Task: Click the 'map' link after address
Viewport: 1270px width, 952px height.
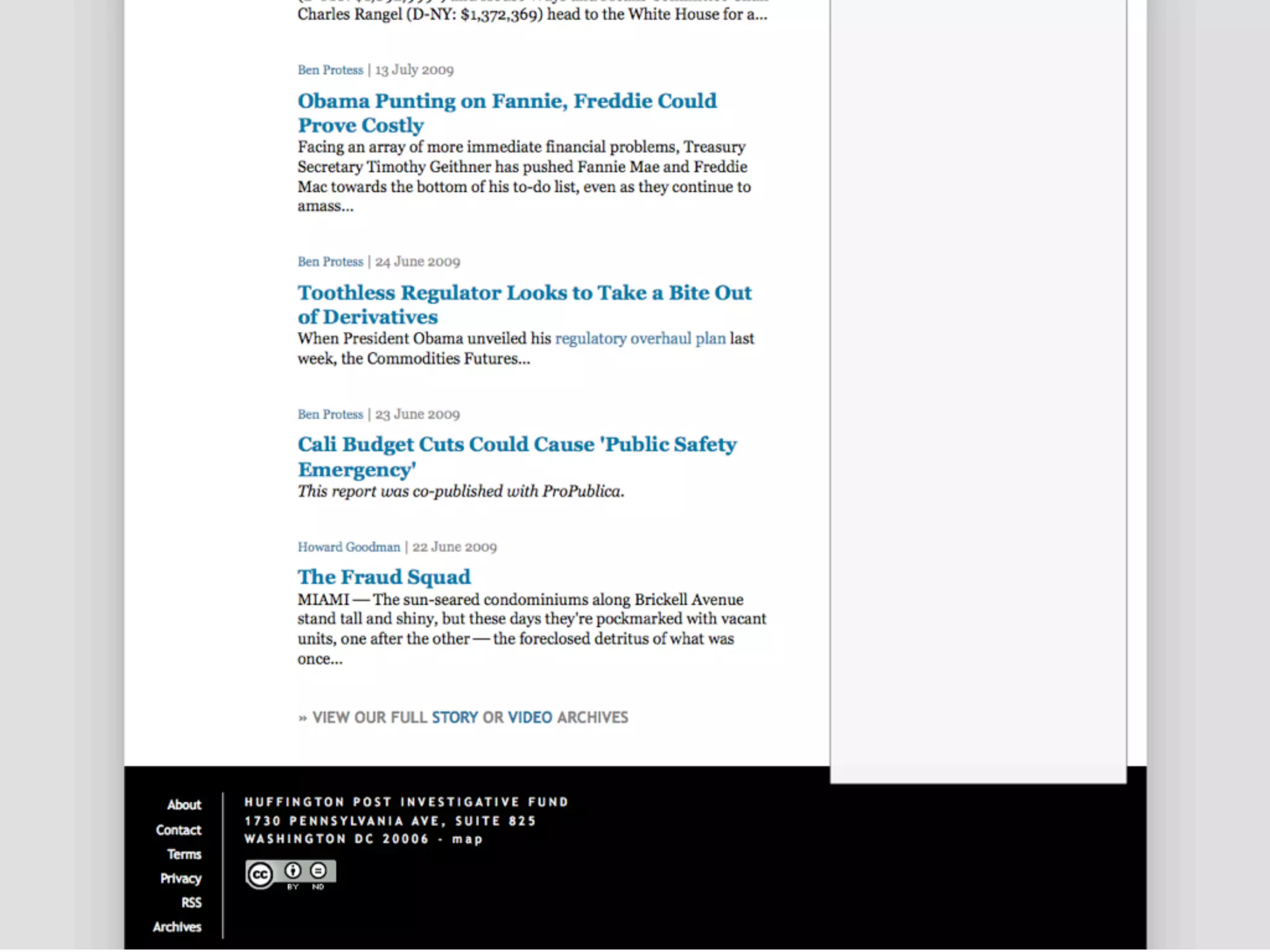Action: click(467, 839)
